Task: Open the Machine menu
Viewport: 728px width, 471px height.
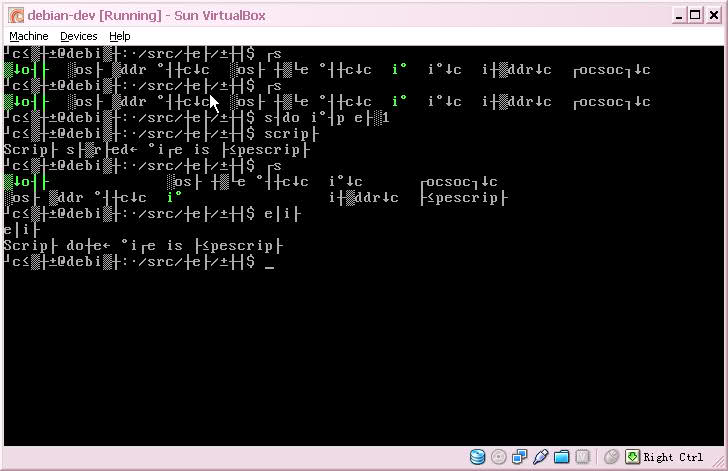Action: click(x=28, y=36)
